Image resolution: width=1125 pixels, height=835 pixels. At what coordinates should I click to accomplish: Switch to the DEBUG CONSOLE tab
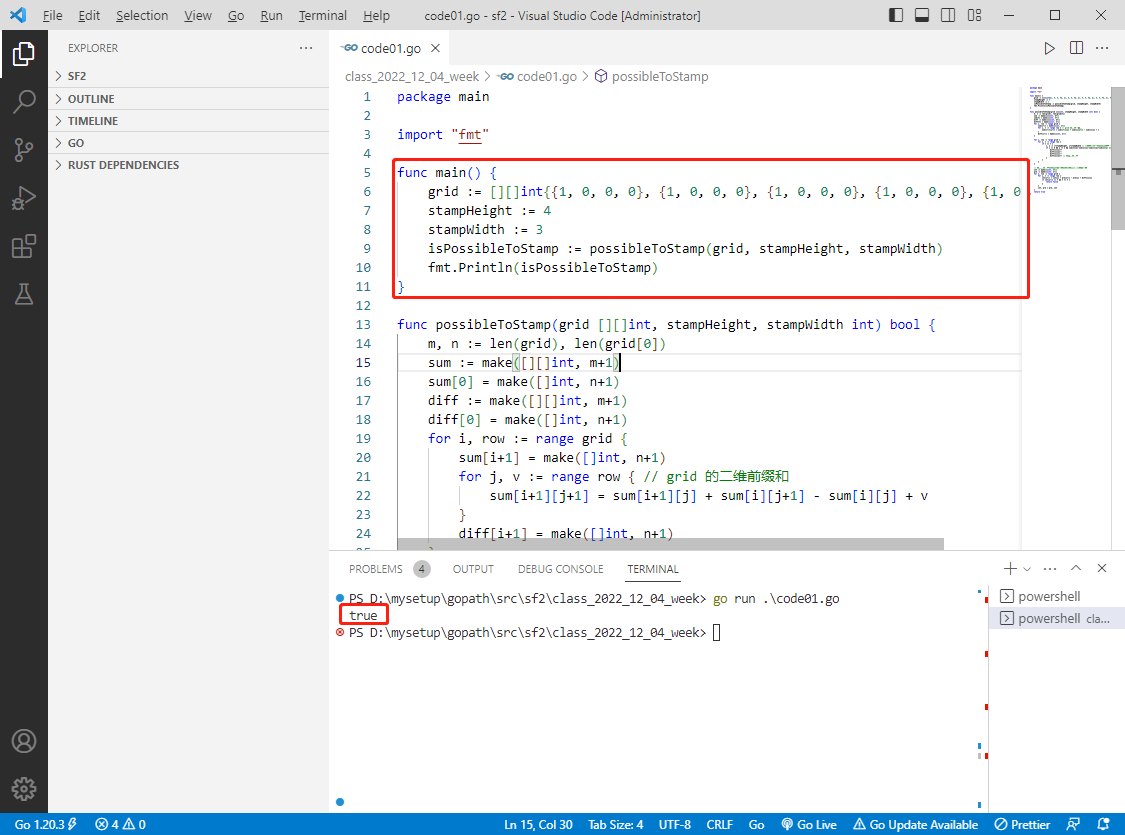(560, 569)
